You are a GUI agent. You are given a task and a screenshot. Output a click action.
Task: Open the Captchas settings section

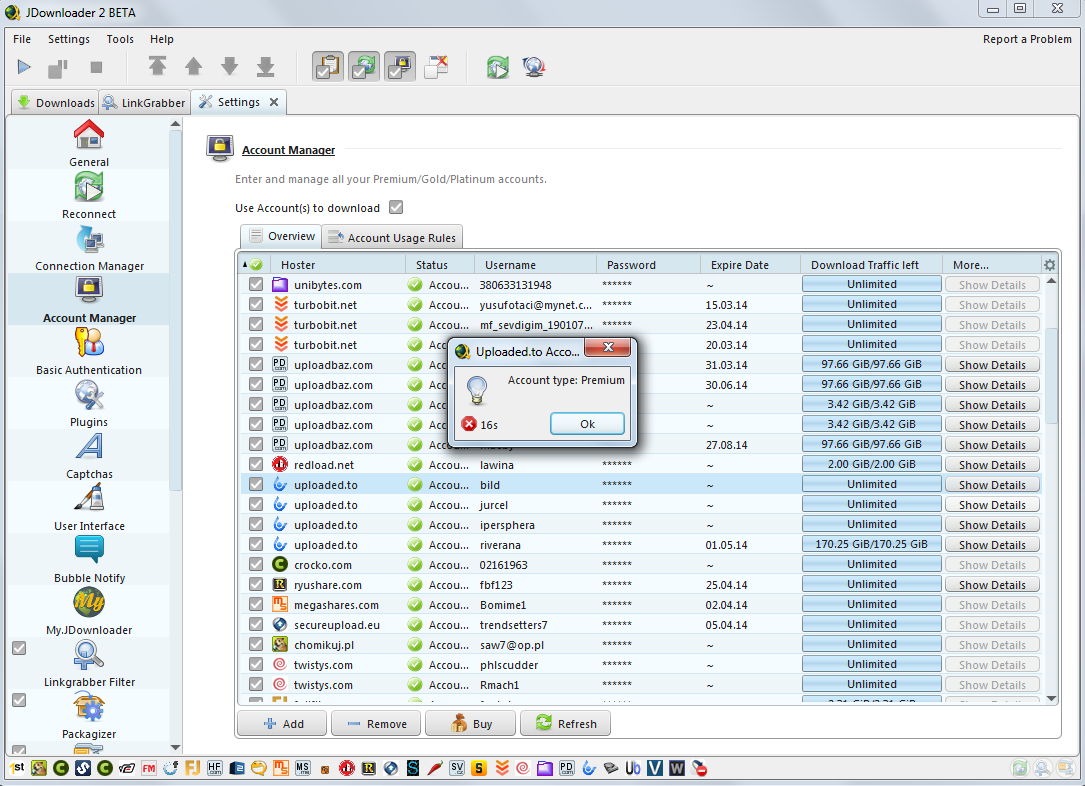pyautogui.click(x=89, y=455)
